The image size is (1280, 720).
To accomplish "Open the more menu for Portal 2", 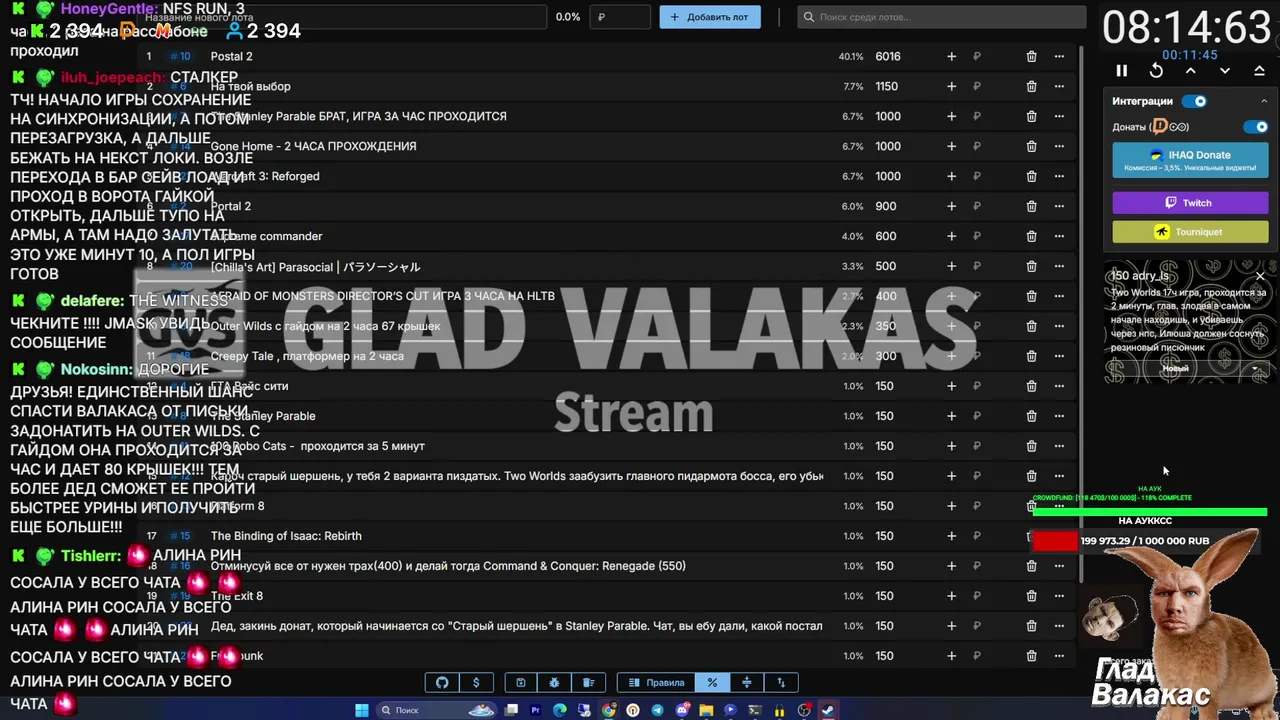I will click(x=1059, y=206).
